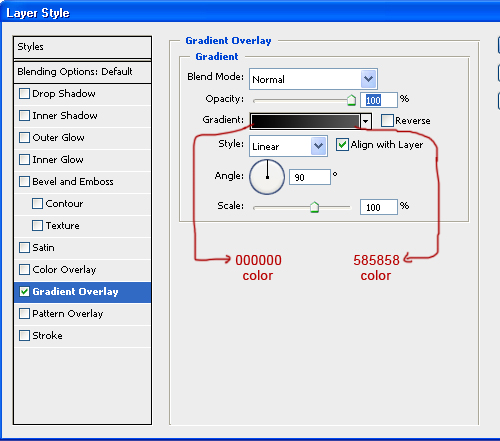Image resolution: width=500 pixels, height=441 pixels.
Task: Enable the Contour checkbox
Action: (37, 204)
